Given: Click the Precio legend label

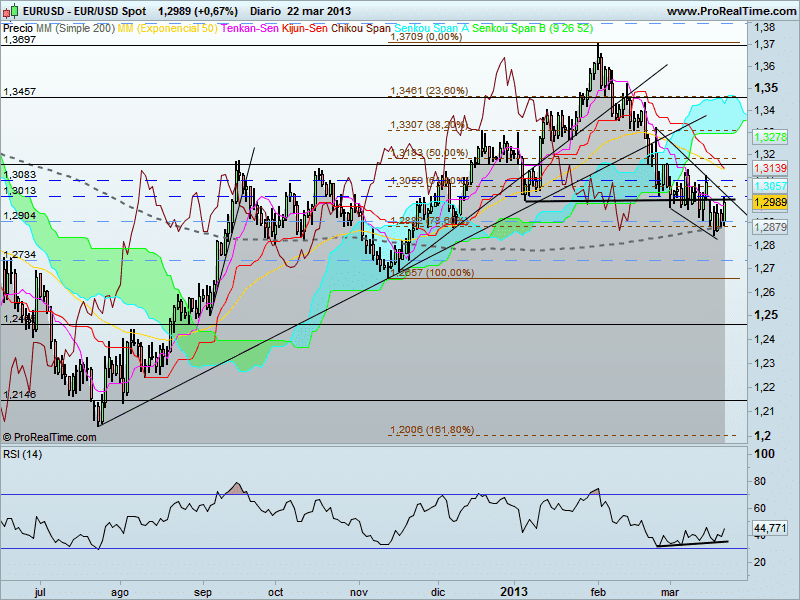Looking at the screenshot, I should click(18, 29).
